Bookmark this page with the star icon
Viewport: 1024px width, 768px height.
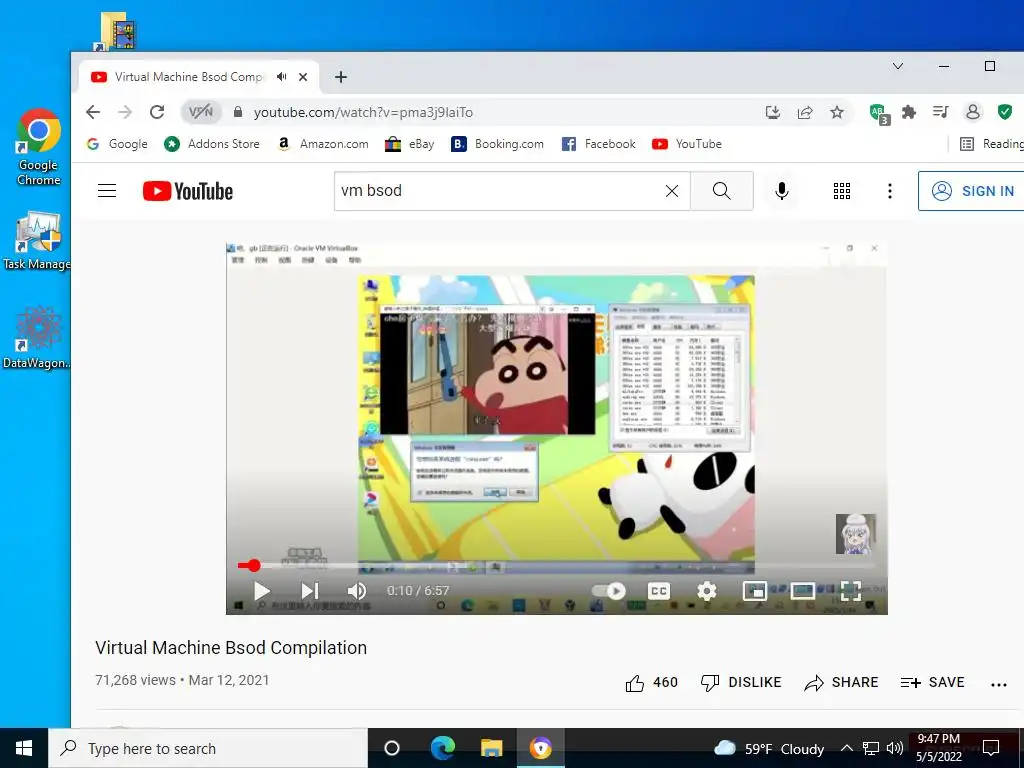pyautogui.click(x=837, y=112)
